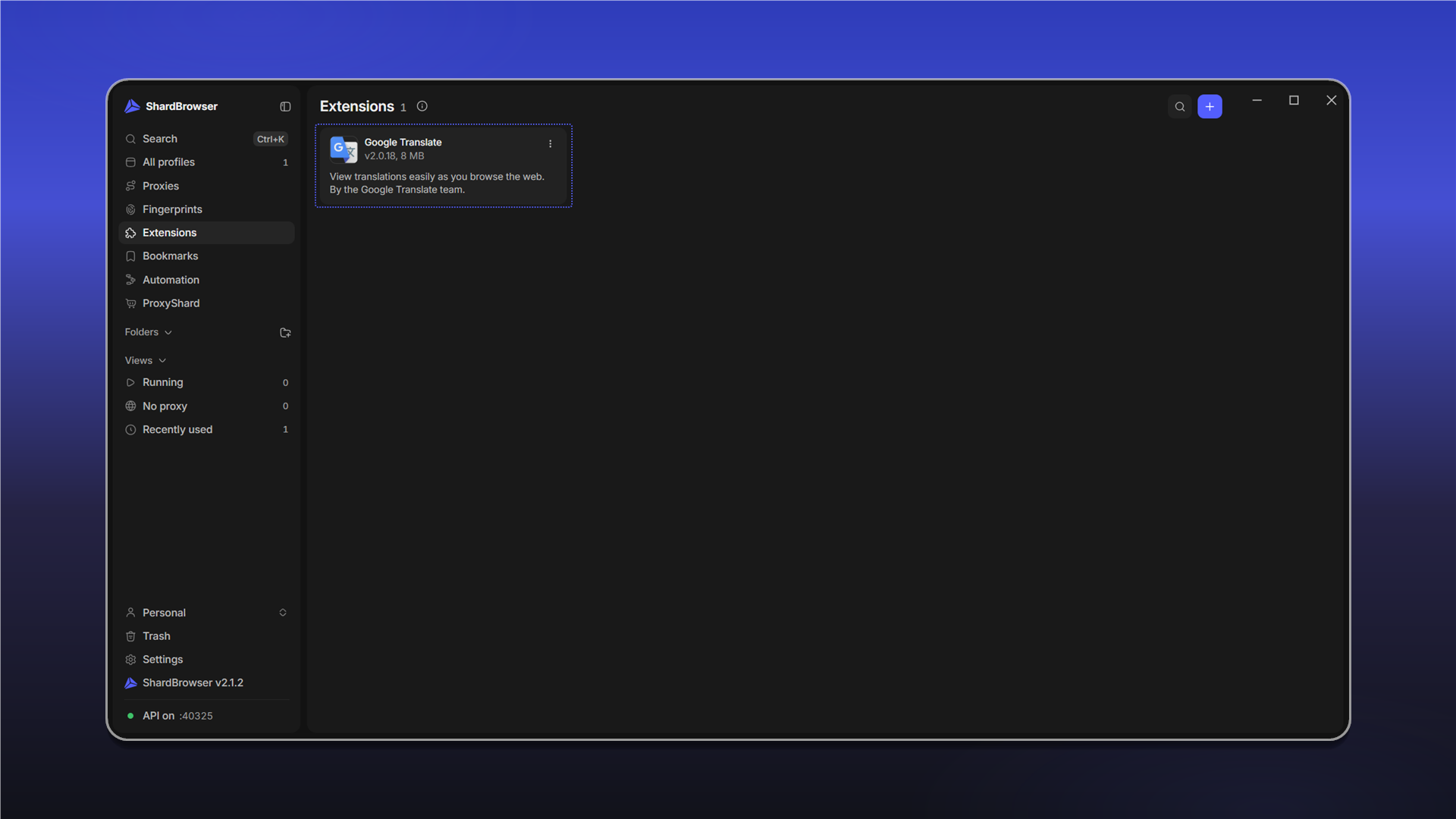The width and height of the screenshot is (1456, 819).
Task: Open extensions search icon
Action: pos(1180,107)
